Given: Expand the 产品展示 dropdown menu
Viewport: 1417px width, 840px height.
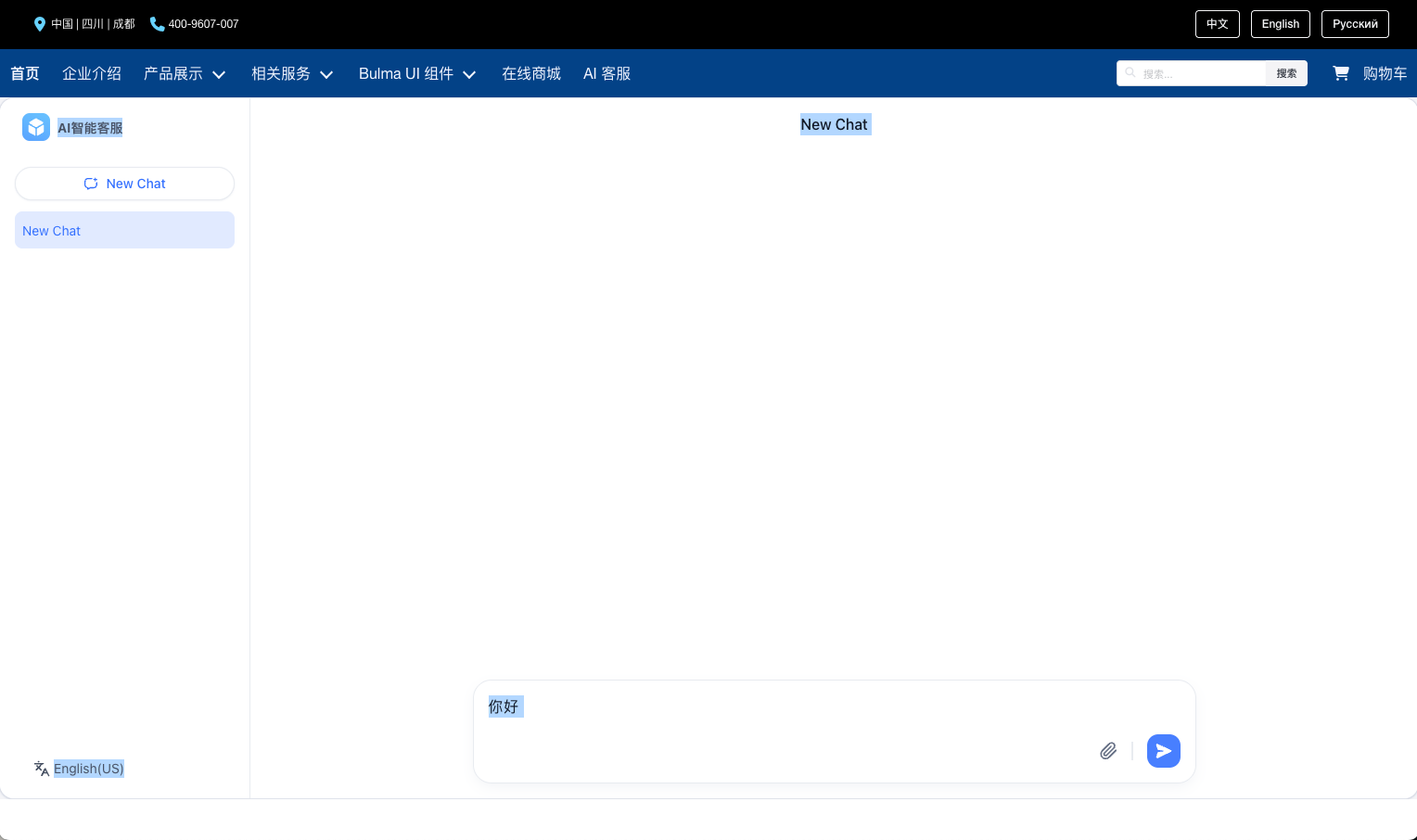Looking at the screenshot, I should point(185,73).
